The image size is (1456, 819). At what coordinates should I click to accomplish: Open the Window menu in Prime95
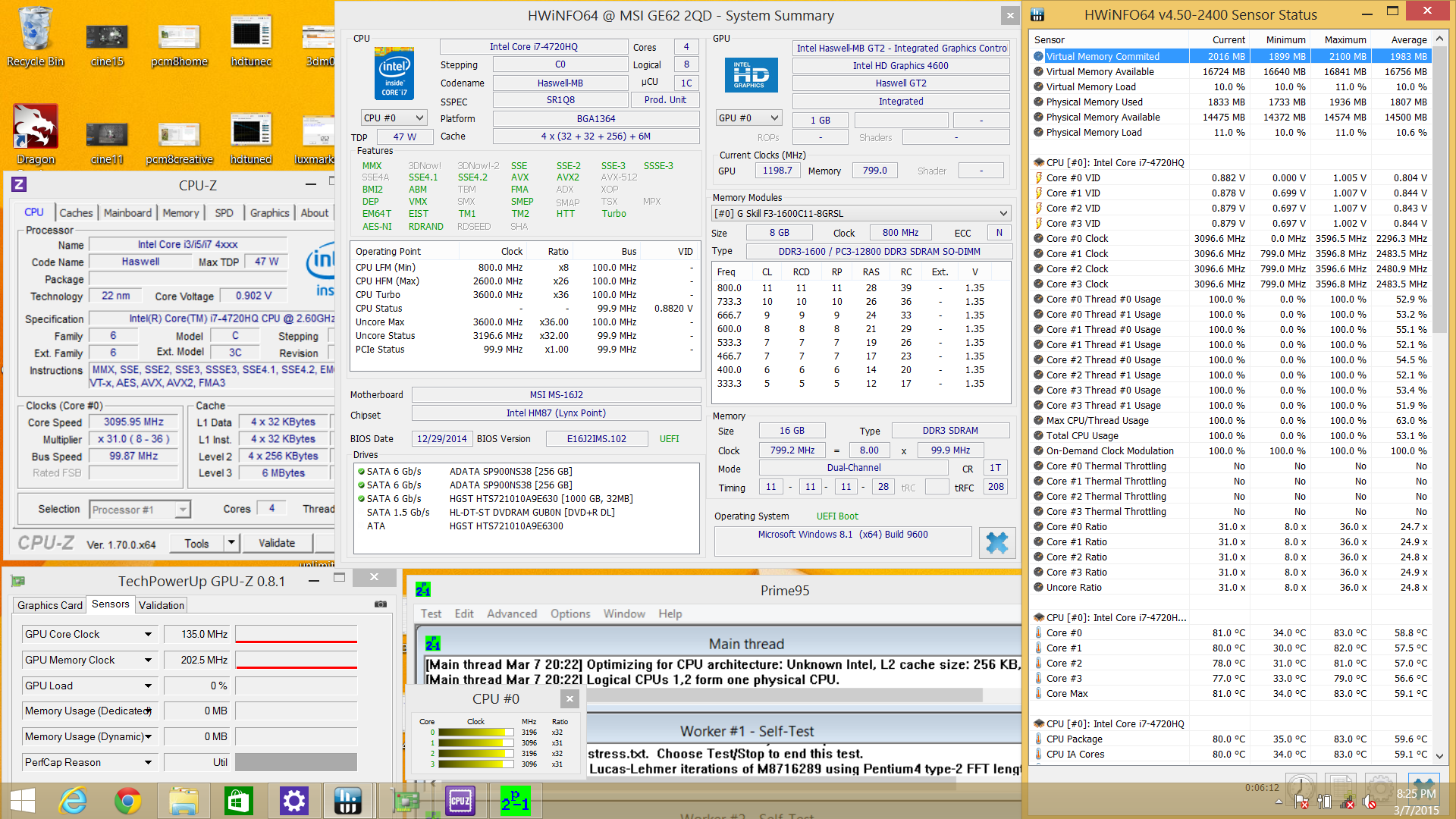[x=624, y=613]
